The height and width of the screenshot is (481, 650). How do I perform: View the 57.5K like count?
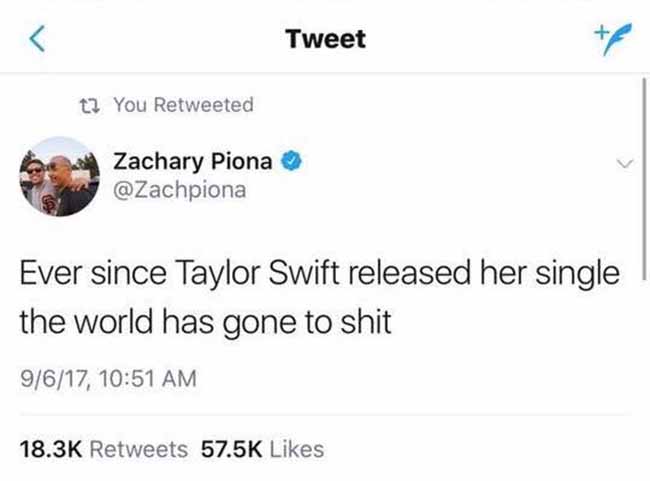[232, 449]
